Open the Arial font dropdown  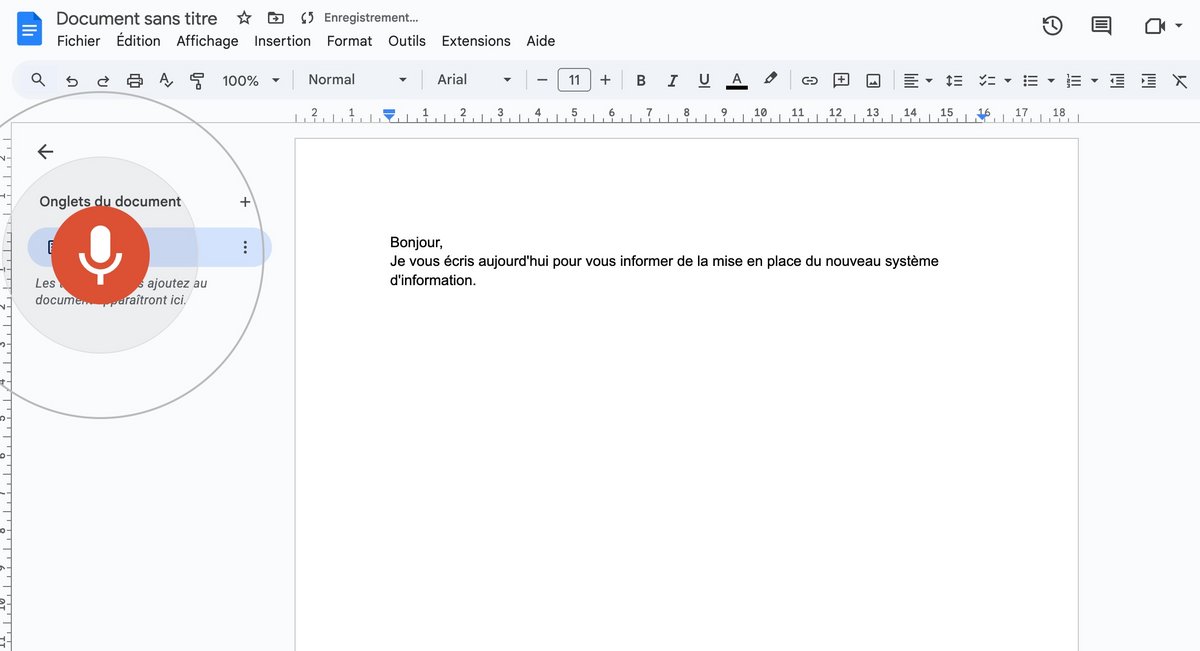475,80
